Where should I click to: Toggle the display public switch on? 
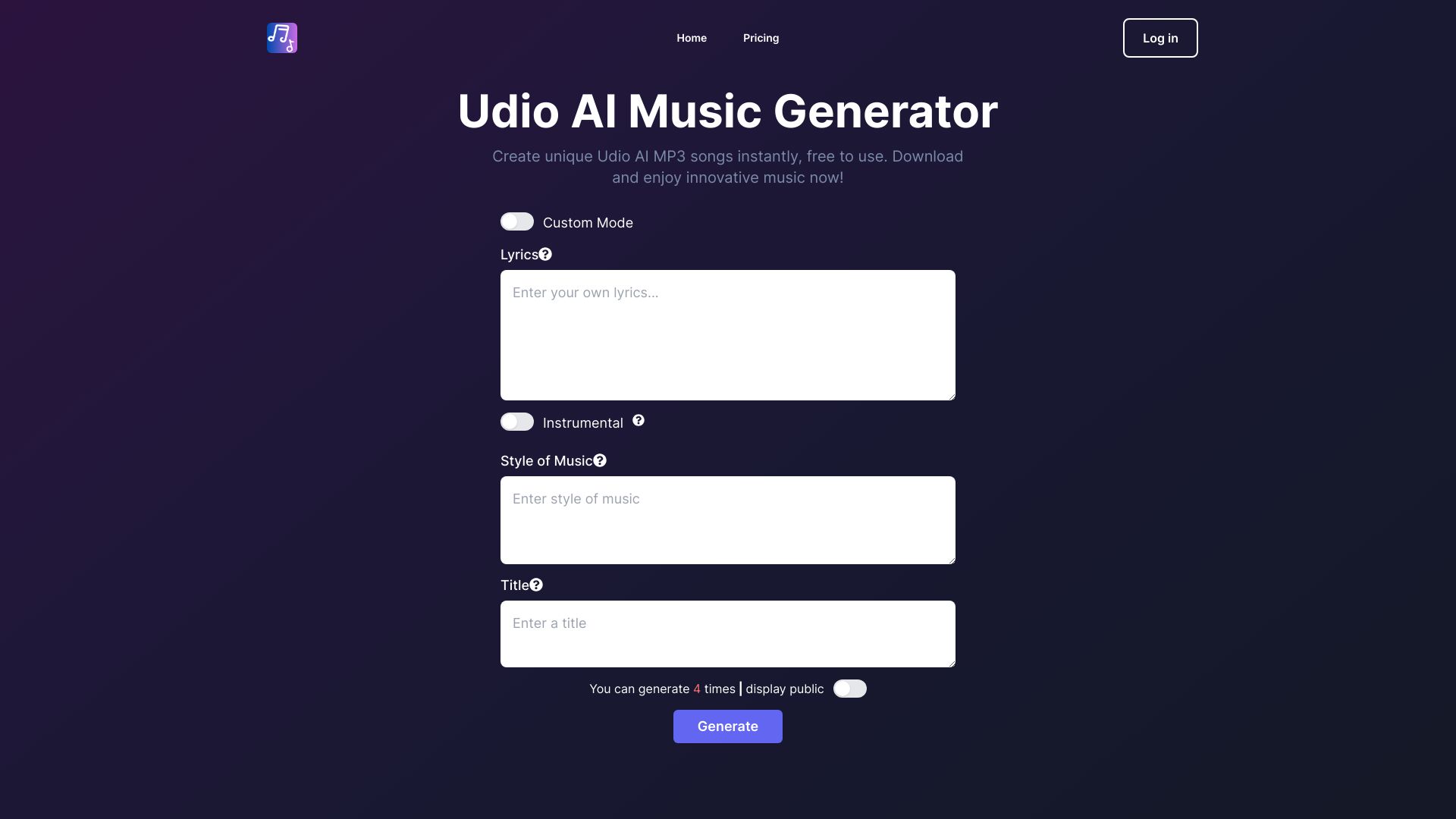(x=849, y=688)
